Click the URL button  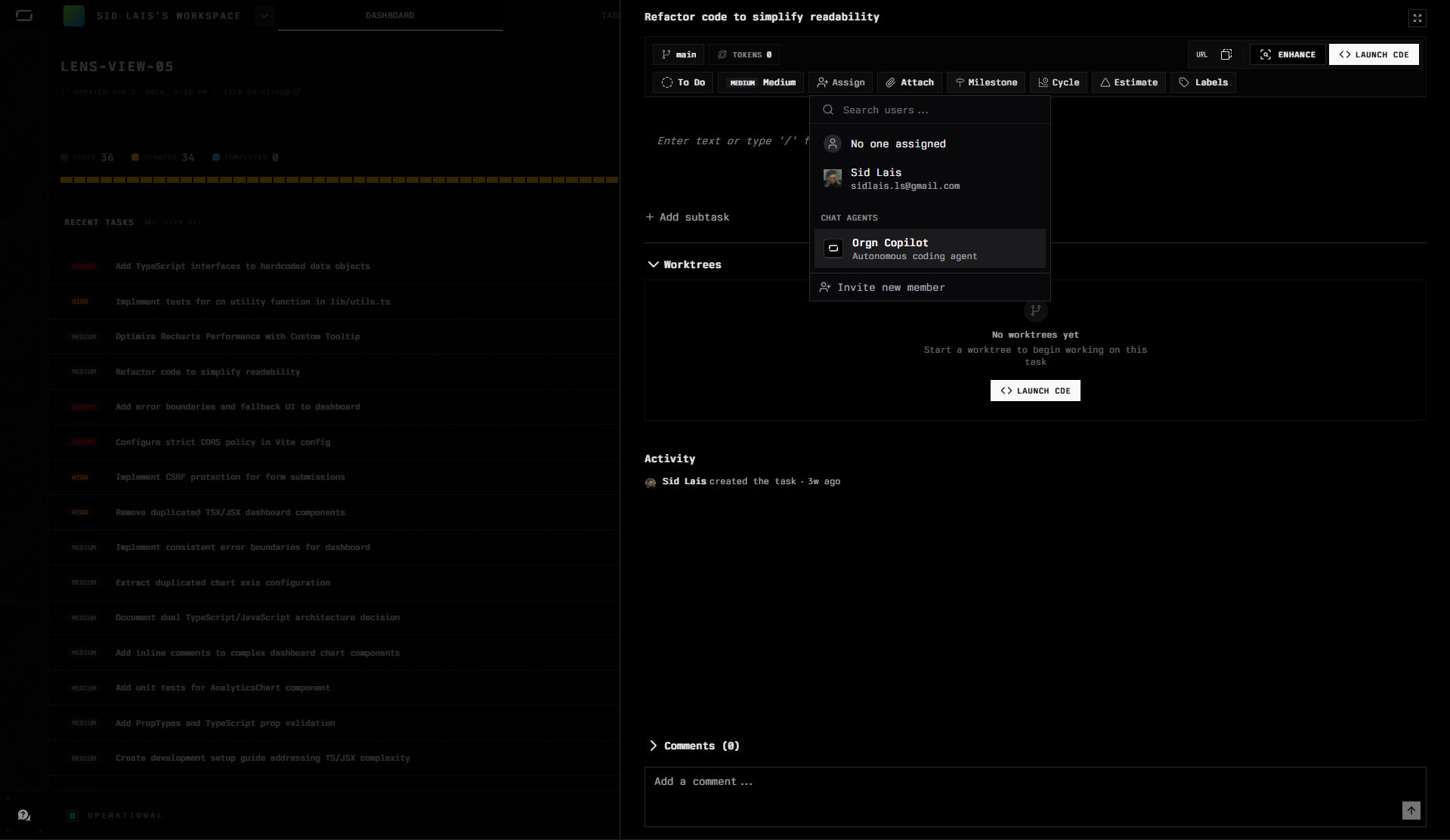[x=1202, y=54]
